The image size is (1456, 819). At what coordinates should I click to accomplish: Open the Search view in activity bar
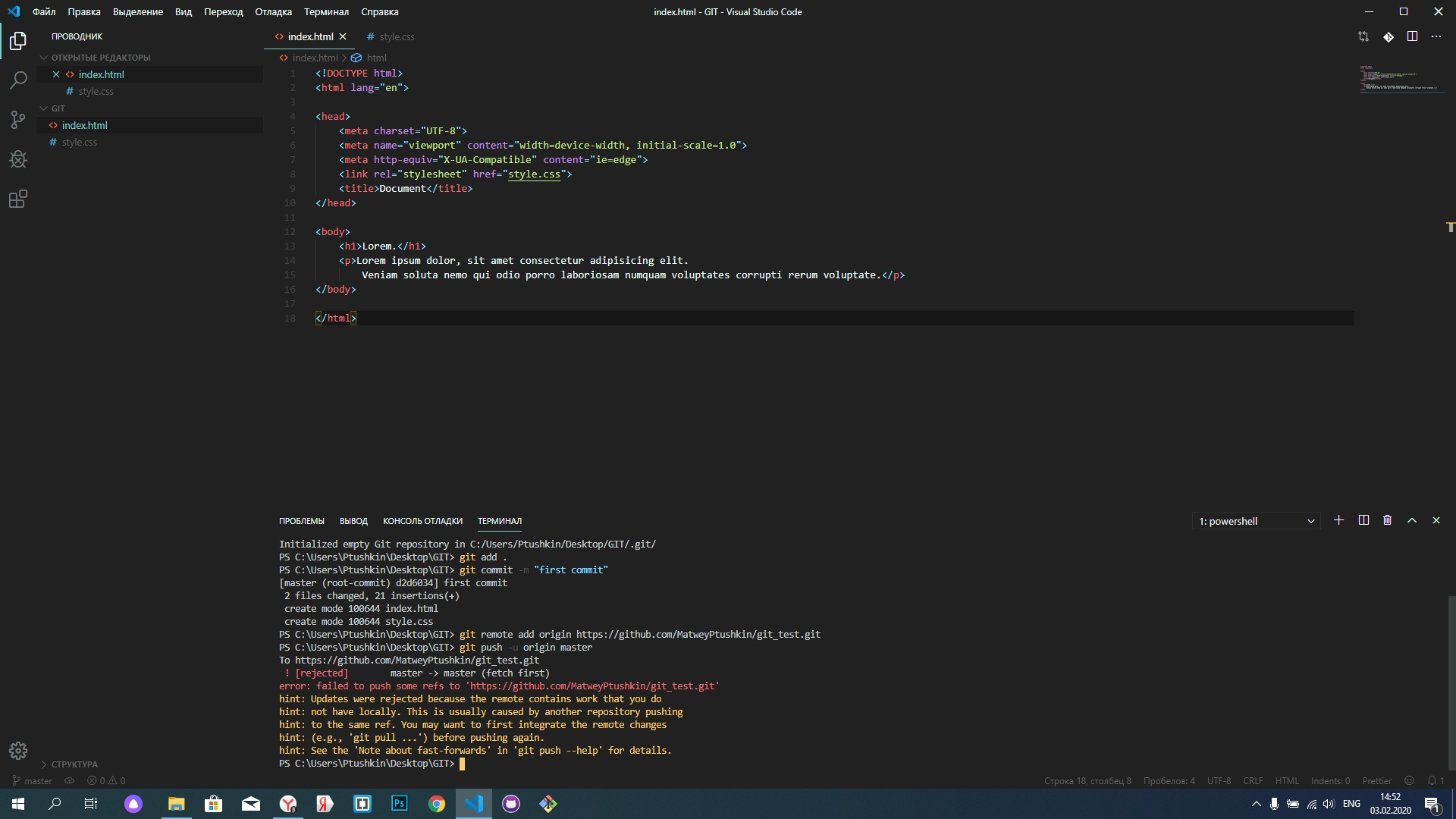[x=18, y=80]
